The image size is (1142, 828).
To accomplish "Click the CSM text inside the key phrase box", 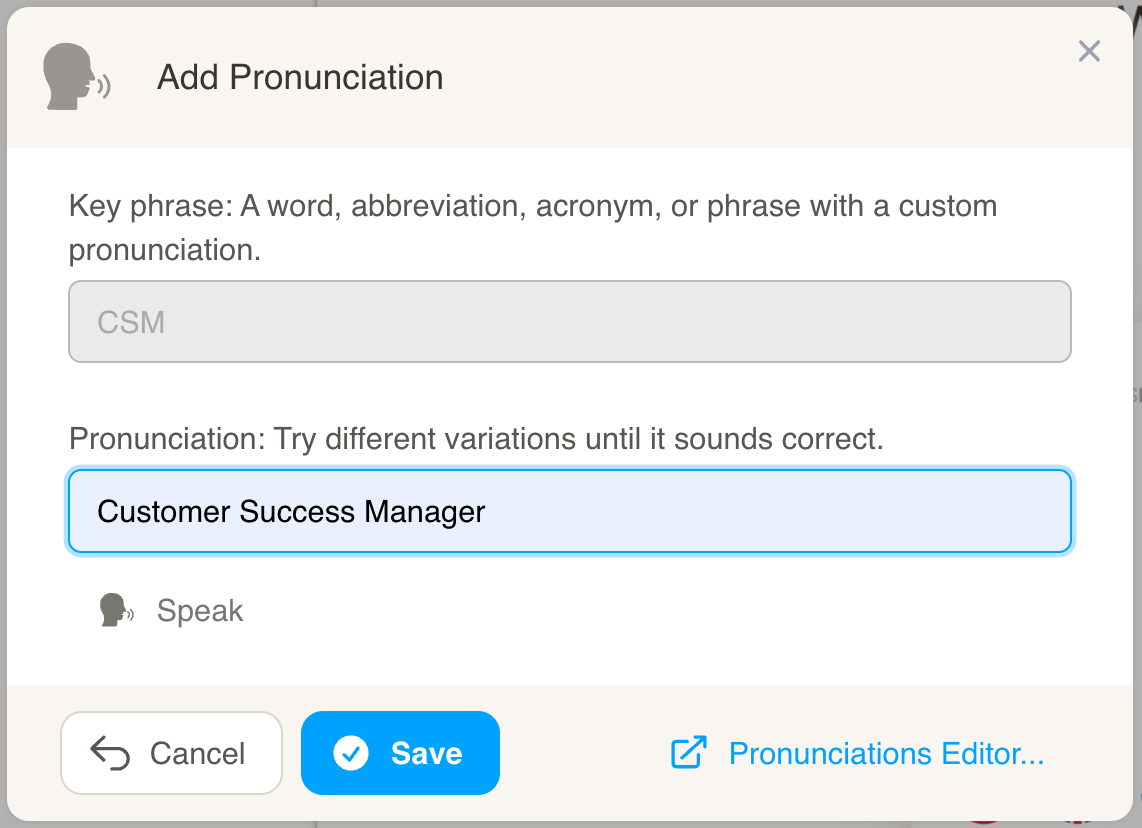I will click(x=131, y=322).
